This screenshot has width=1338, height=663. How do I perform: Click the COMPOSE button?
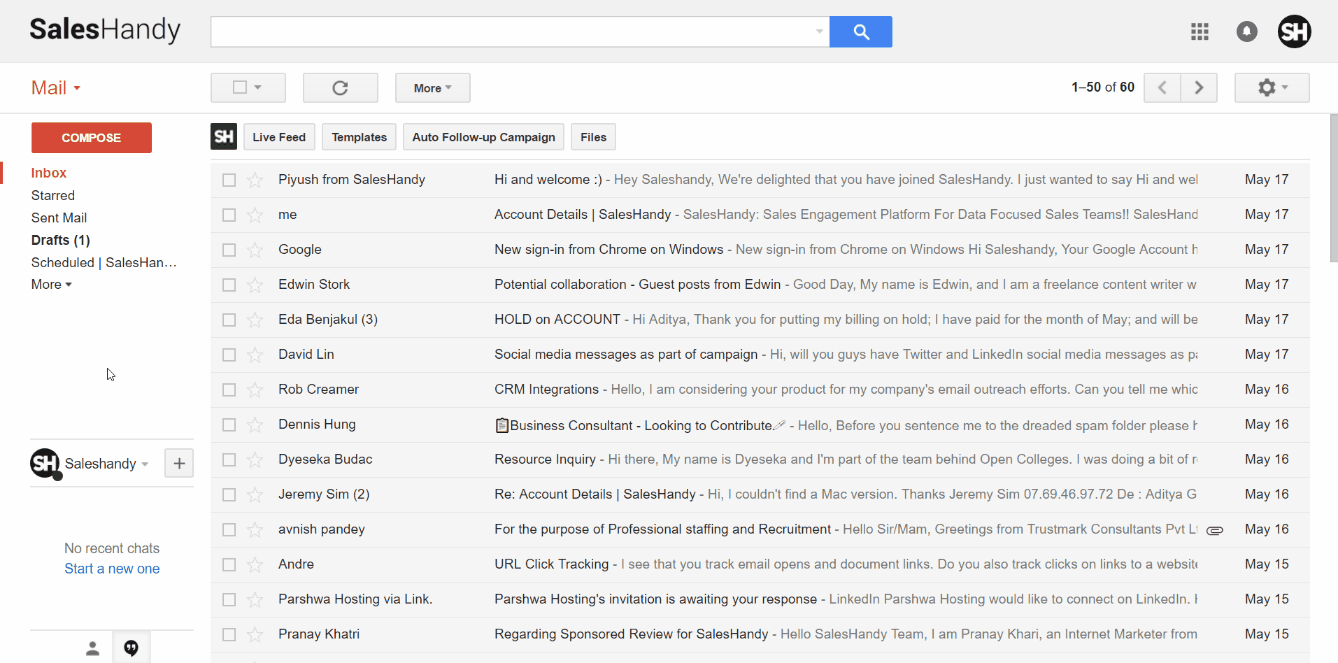pyautogui.click(x=91, y=138)
